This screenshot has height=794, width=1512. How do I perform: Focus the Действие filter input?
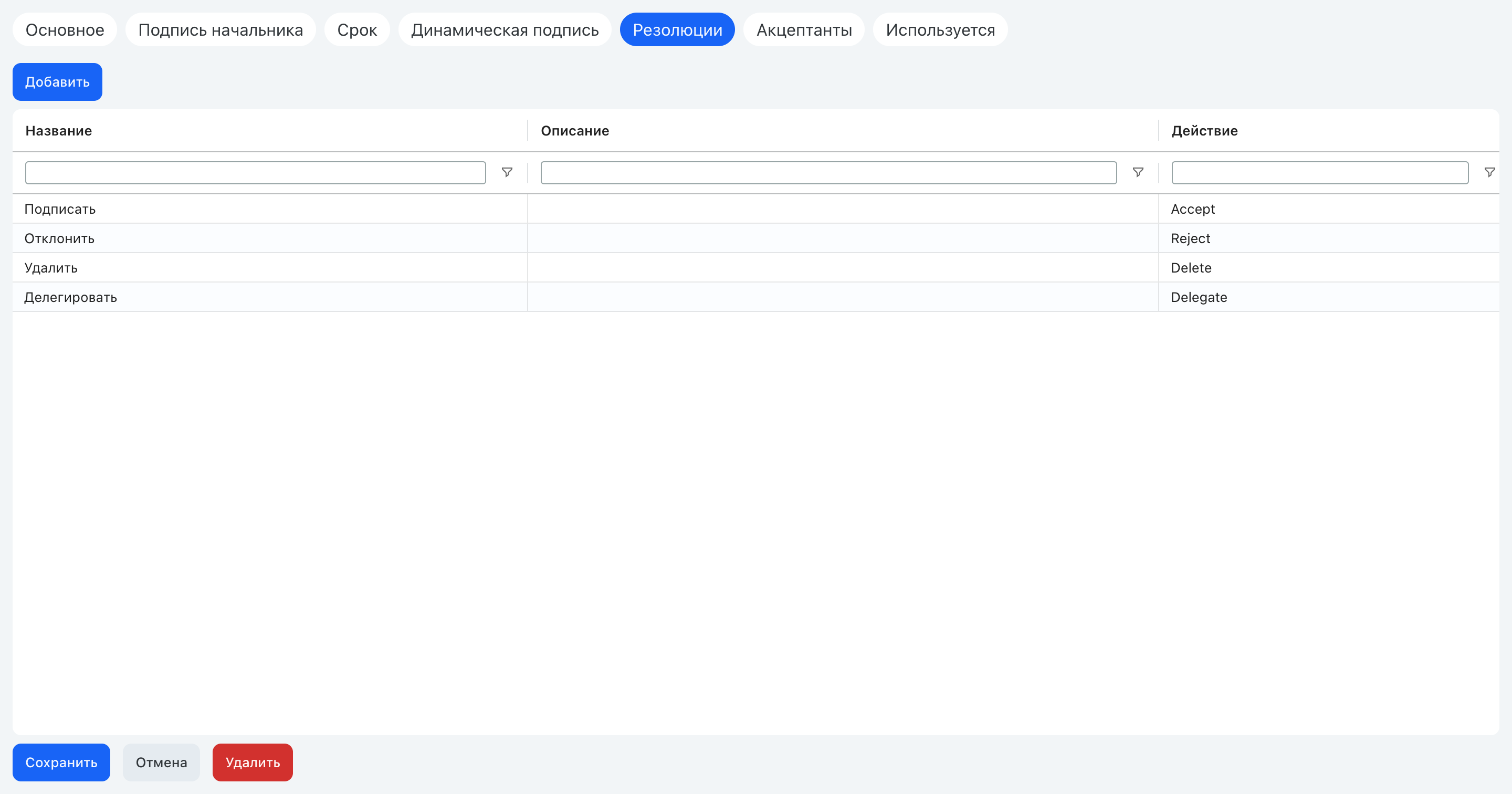click(1320, 173)
